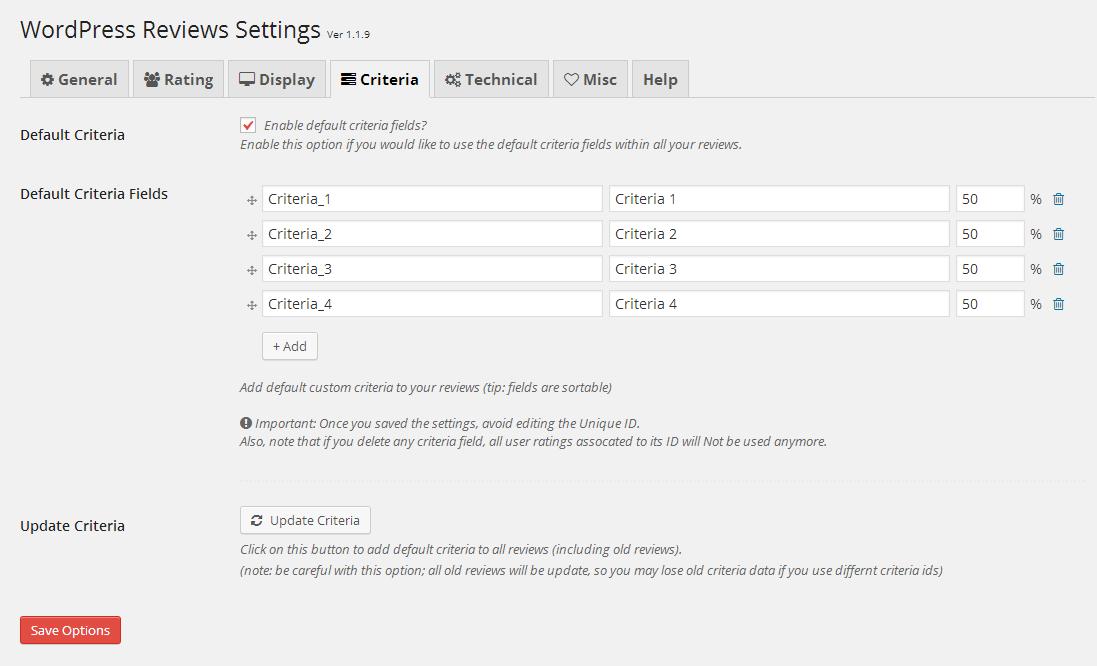Edit the 'Criteria 3' label field
Viewport: 1097px width, 666px height.
(x=779, y=269)
